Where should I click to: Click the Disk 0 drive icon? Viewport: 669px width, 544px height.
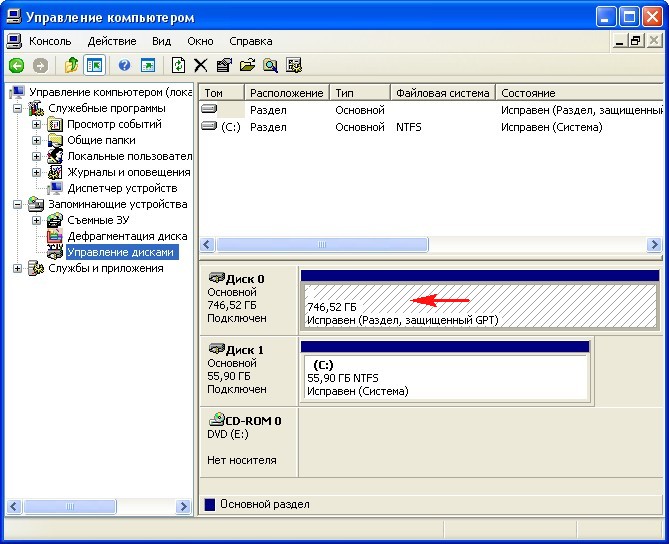pyautogui.click(x=216, y=278)
